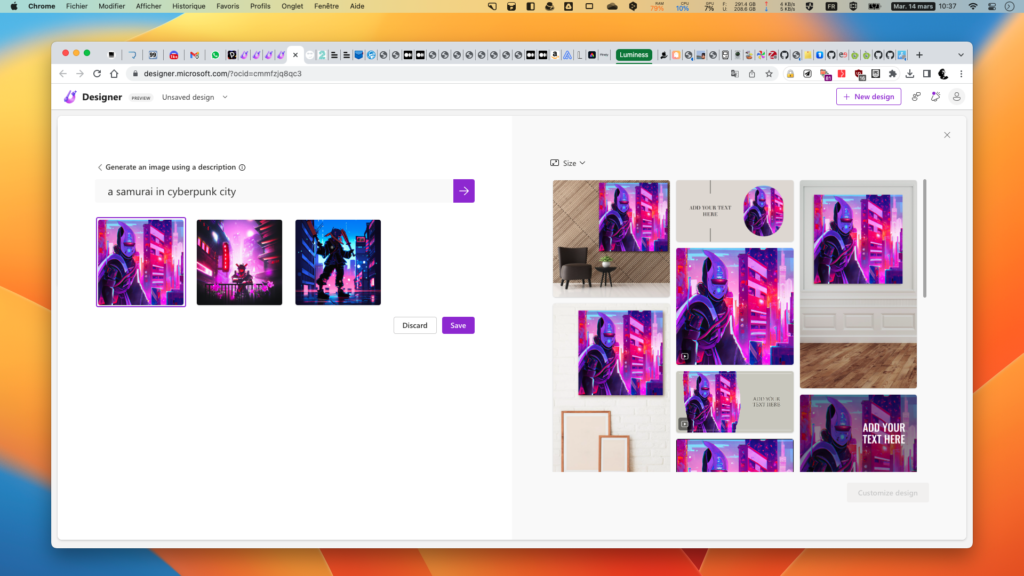1024x576 pixels.
Task: Close the design ideas panel with X
Action: [x=947, y=135]
